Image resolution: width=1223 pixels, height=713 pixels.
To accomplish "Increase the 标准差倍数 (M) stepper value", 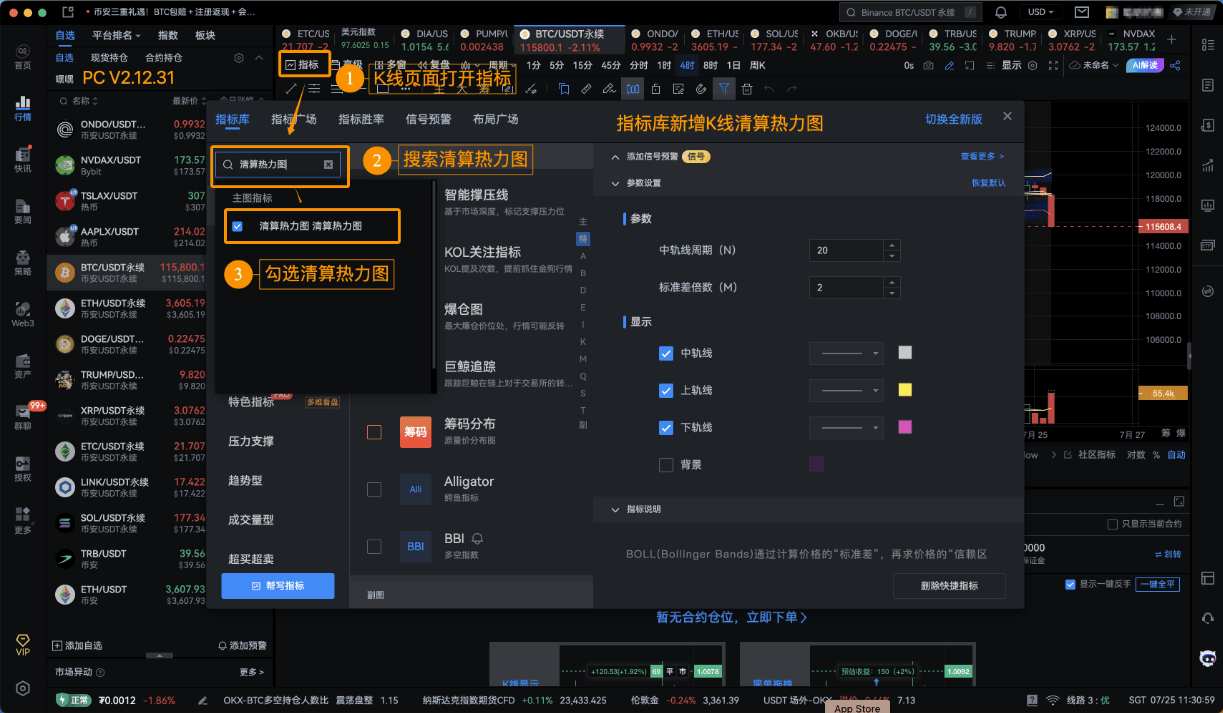I will [893, 282].
